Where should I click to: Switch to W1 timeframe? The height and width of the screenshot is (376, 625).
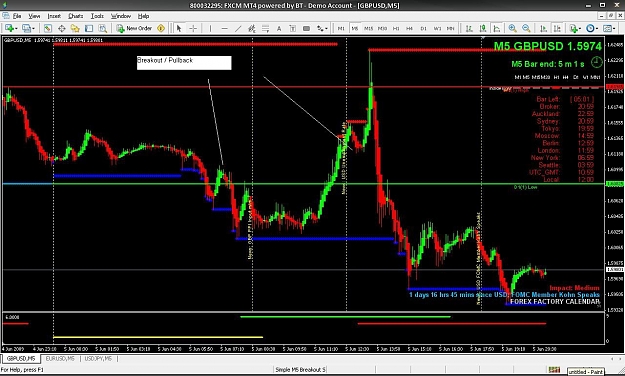click(437, 28)
